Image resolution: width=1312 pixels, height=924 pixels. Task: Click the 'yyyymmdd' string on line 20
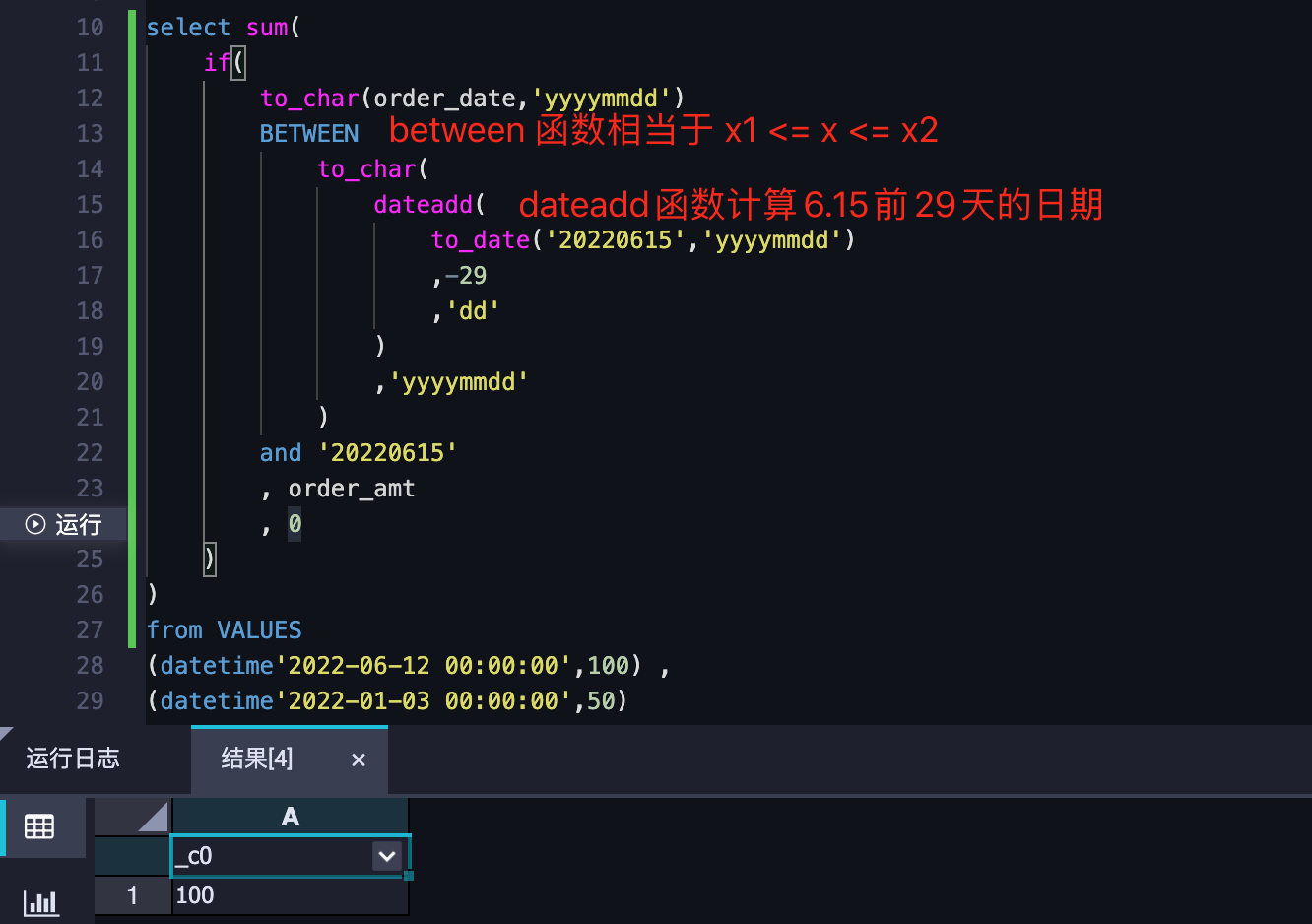click(x=459, y=382)
